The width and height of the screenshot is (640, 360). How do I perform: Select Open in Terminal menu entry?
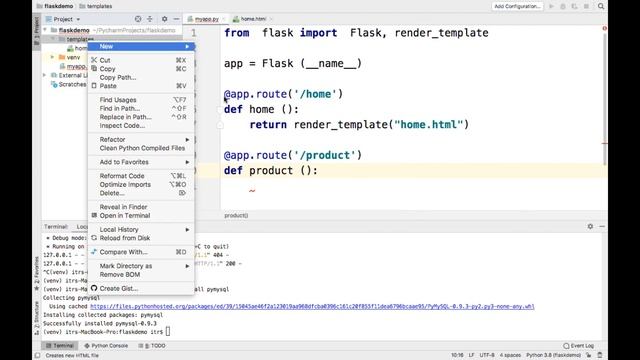pos(141,216)
